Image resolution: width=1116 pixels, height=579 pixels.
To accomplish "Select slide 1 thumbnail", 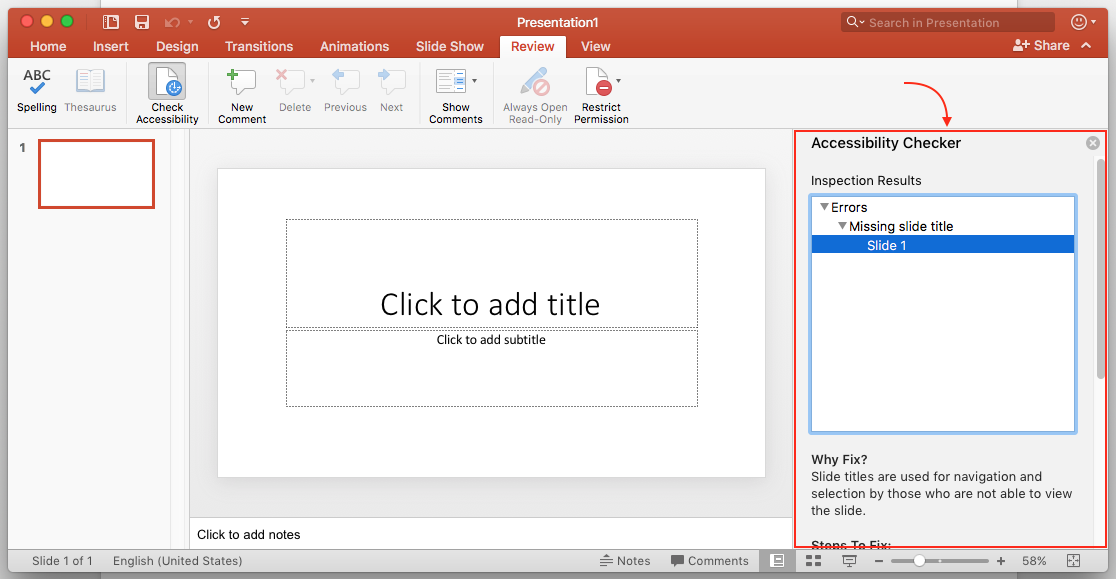I will [96, 174].
